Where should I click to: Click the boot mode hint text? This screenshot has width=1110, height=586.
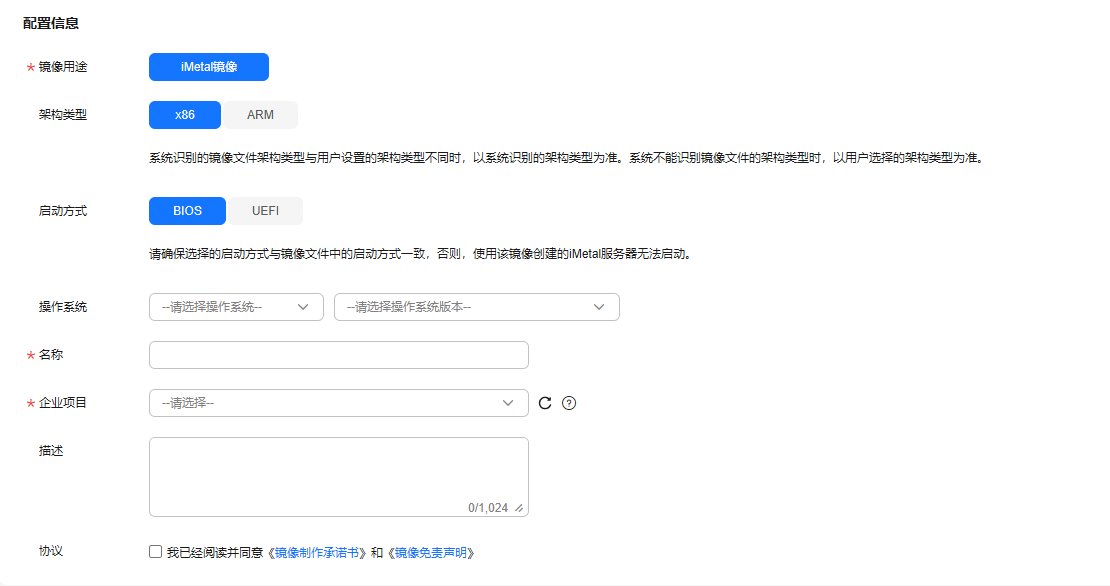pyautogui.click(x=420, y=254)
